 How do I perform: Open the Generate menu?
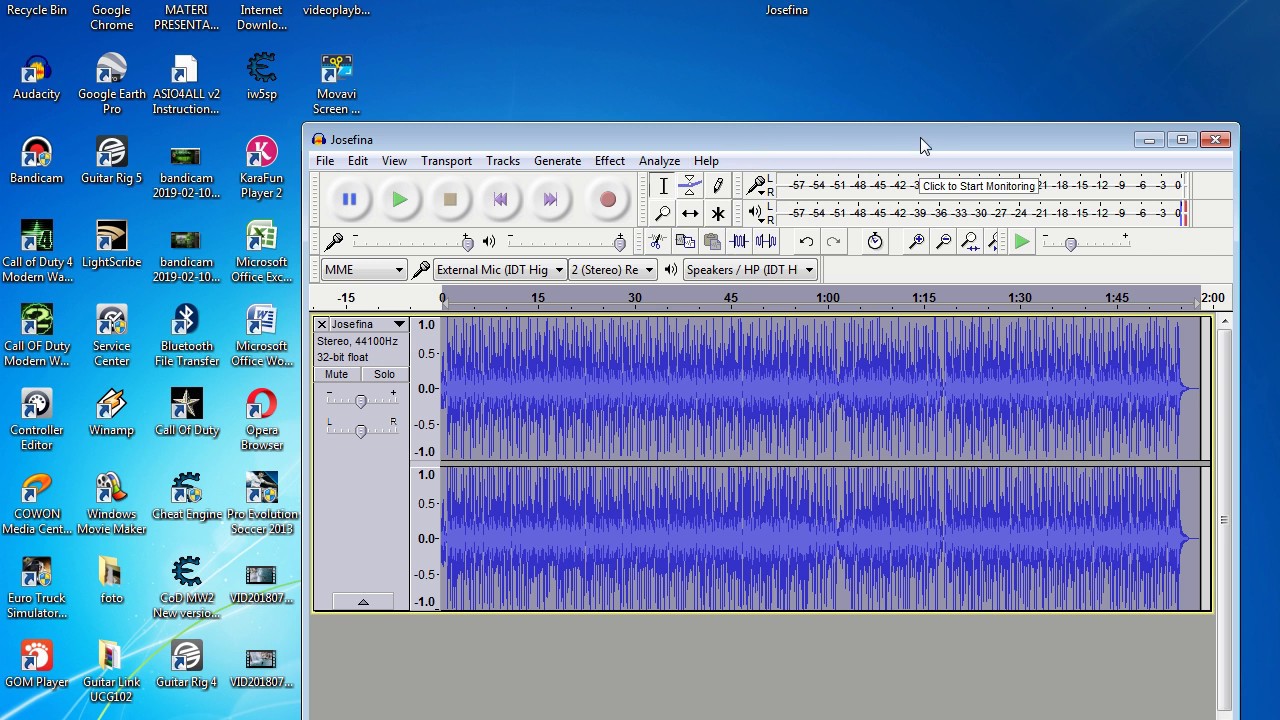[x=557, y=161]
